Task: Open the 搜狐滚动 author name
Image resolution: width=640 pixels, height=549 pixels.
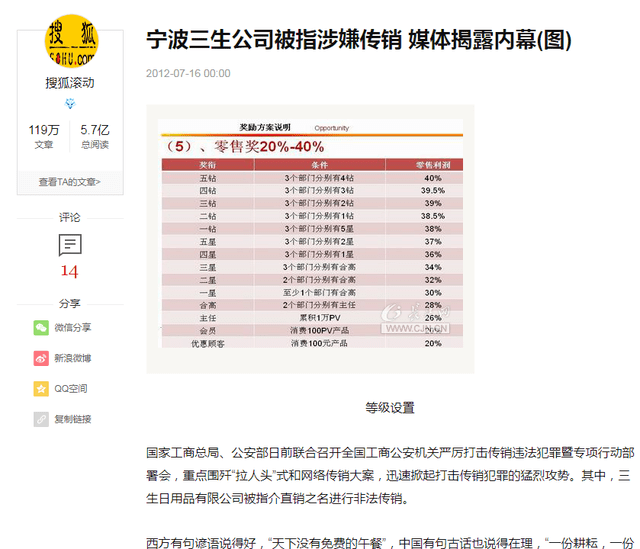Action: pos(70,83)
